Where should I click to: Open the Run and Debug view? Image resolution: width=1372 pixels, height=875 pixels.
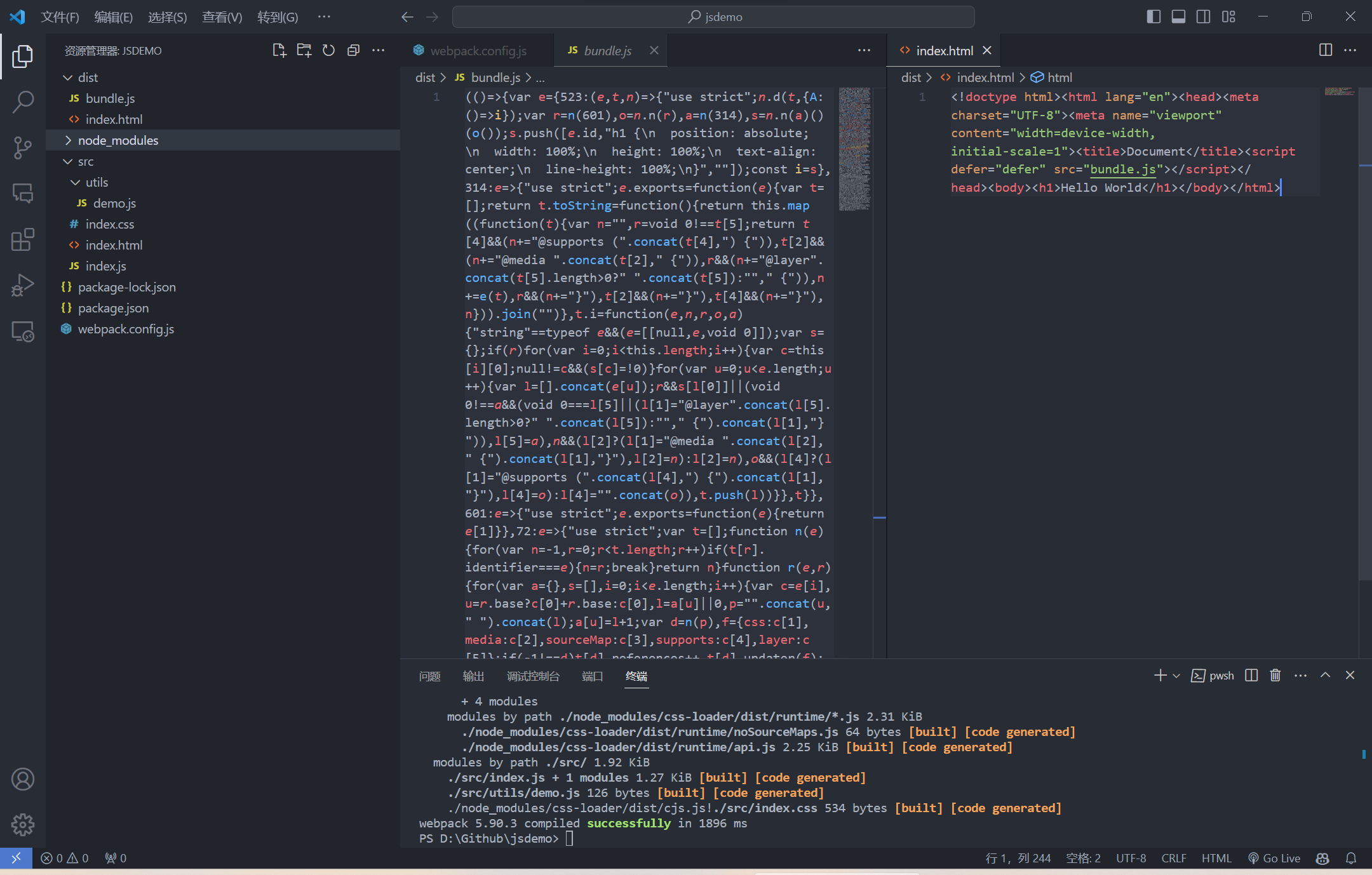coord(23,285)
